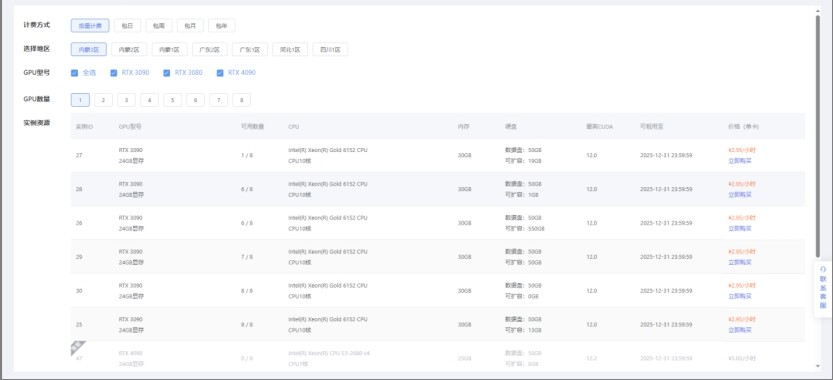Toggle the RTX 4090 checkbox

(x=220, y=73)
